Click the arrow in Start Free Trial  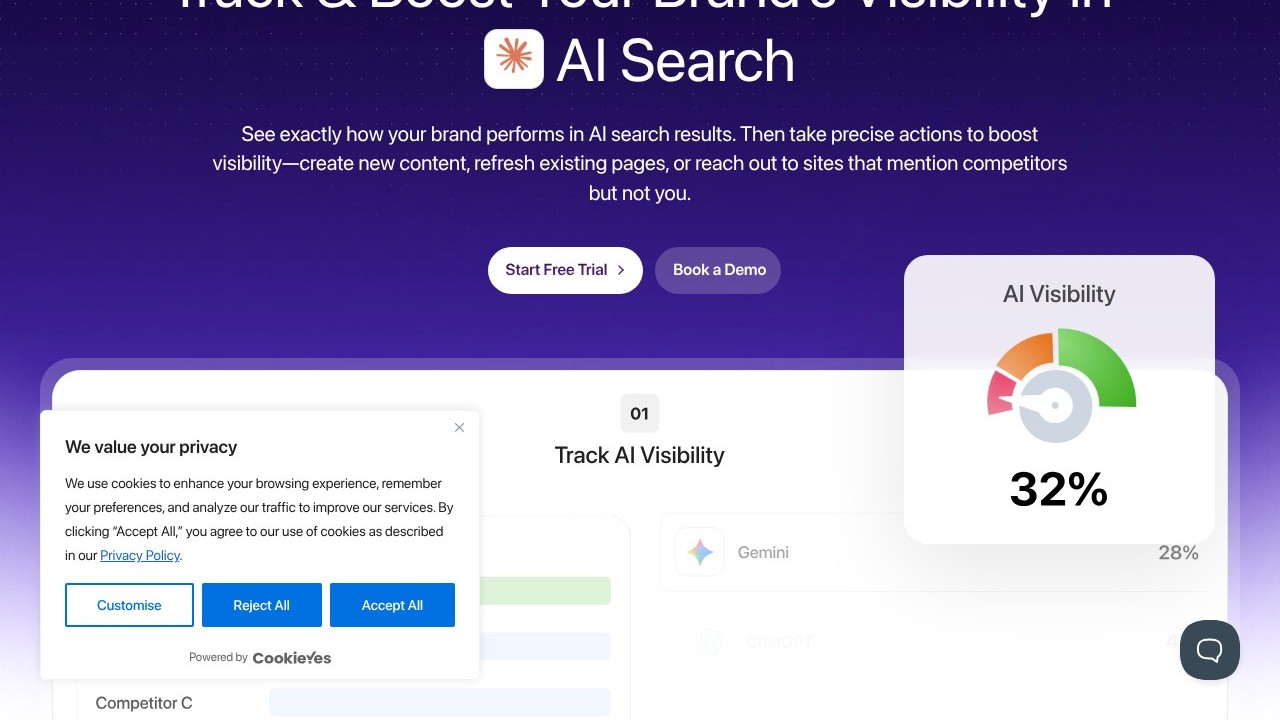point(621,270)
